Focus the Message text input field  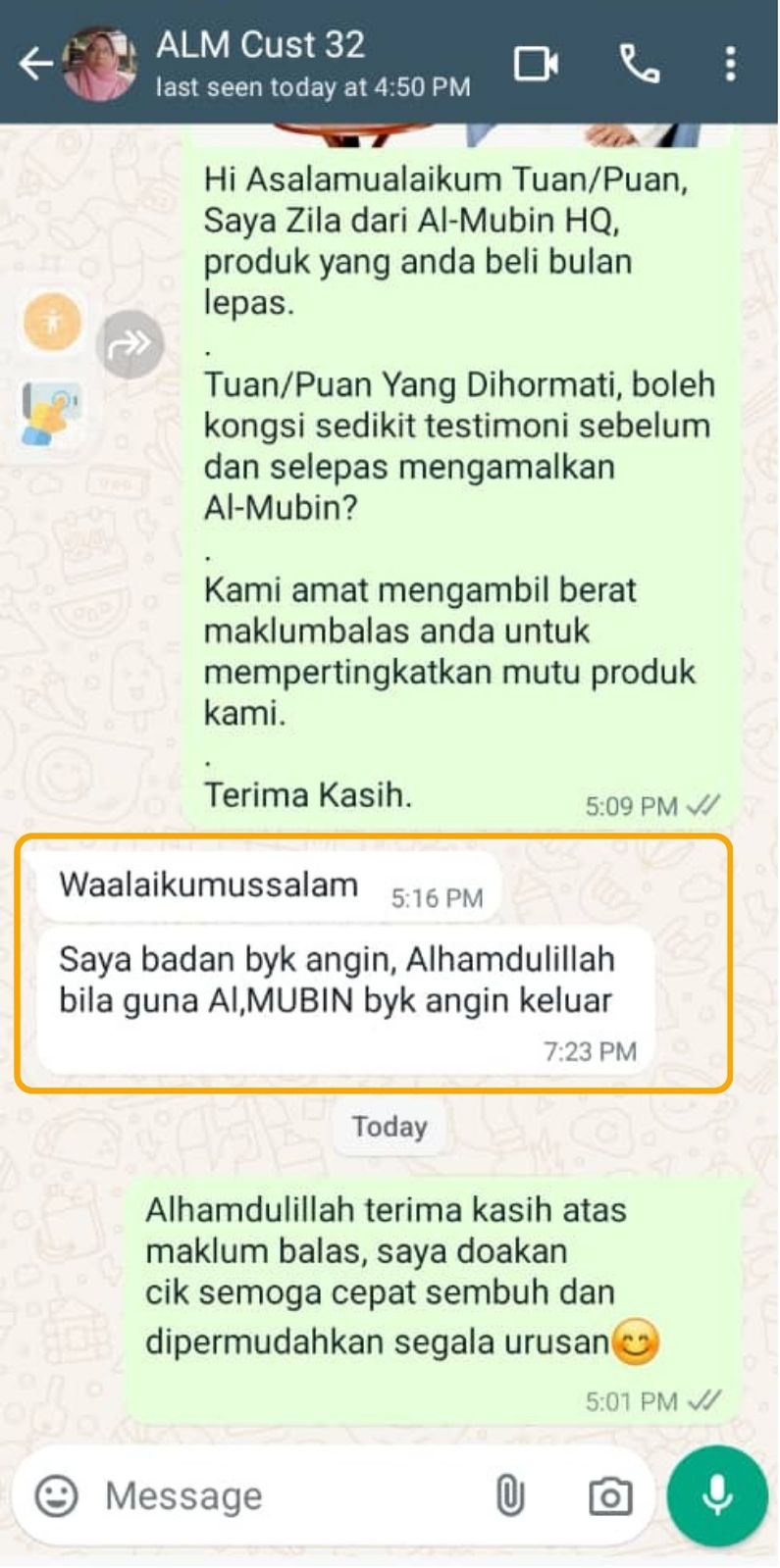tap(283, 1496)
